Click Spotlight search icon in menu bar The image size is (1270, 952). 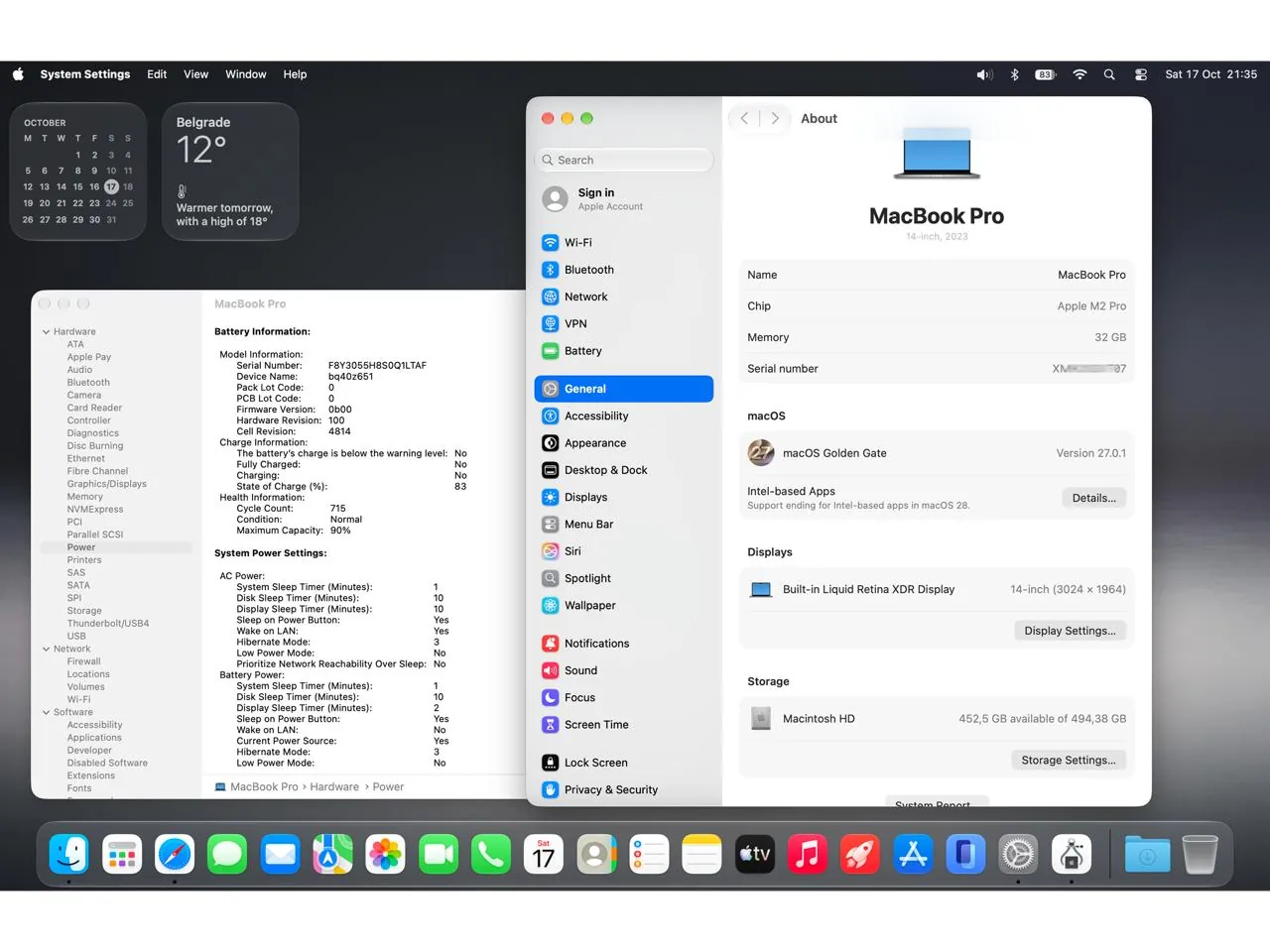tap(1109, 74)
